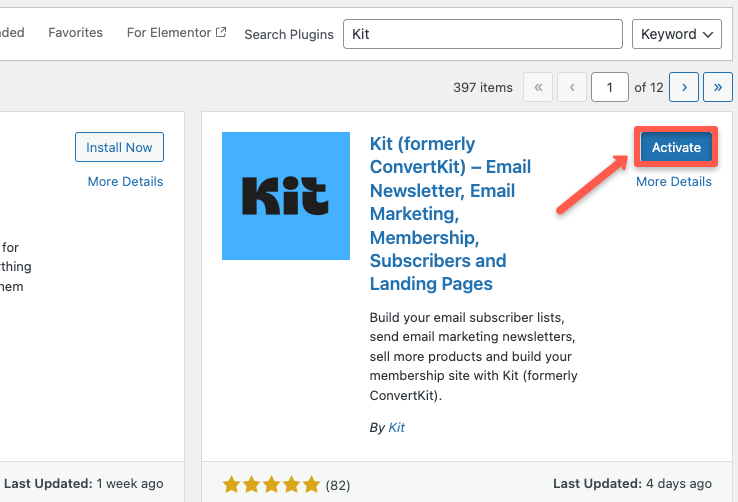Click the Kit author link

point(397,427)
